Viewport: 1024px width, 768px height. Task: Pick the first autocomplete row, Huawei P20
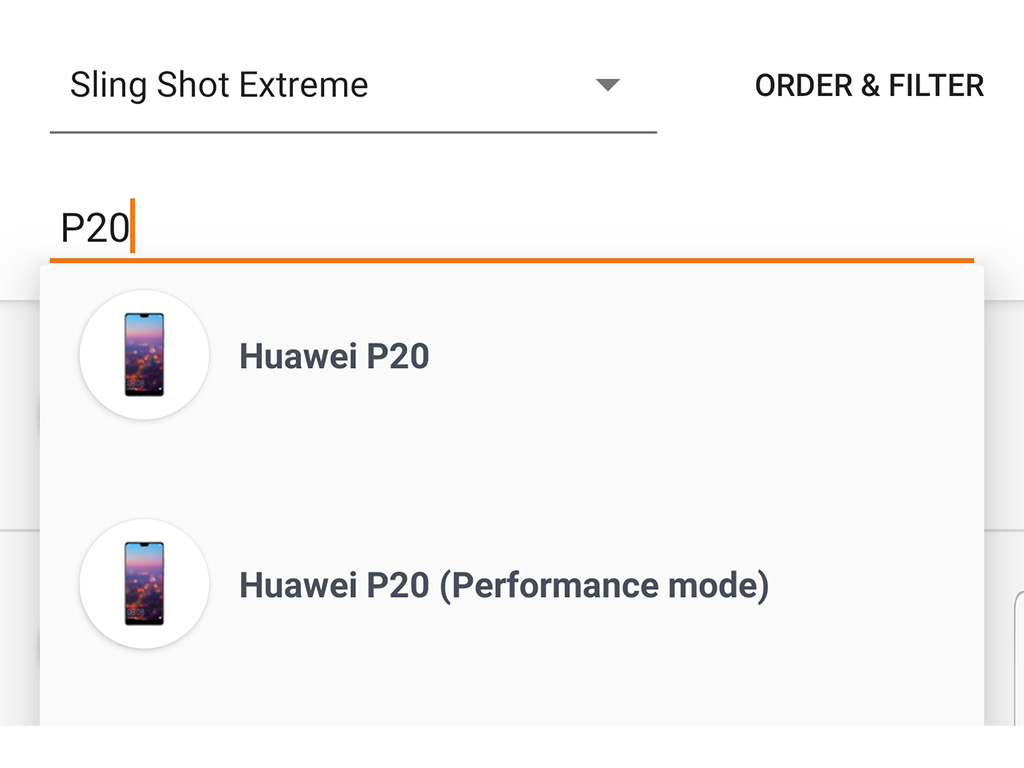pos(600,356)
